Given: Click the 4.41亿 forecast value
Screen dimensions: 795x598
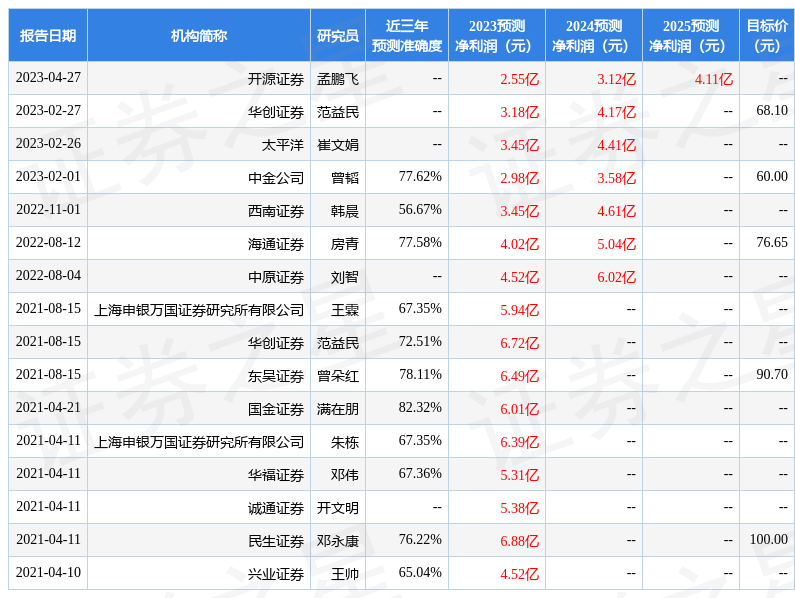Looking at the screenshot, I should click(x=616, y=145).
